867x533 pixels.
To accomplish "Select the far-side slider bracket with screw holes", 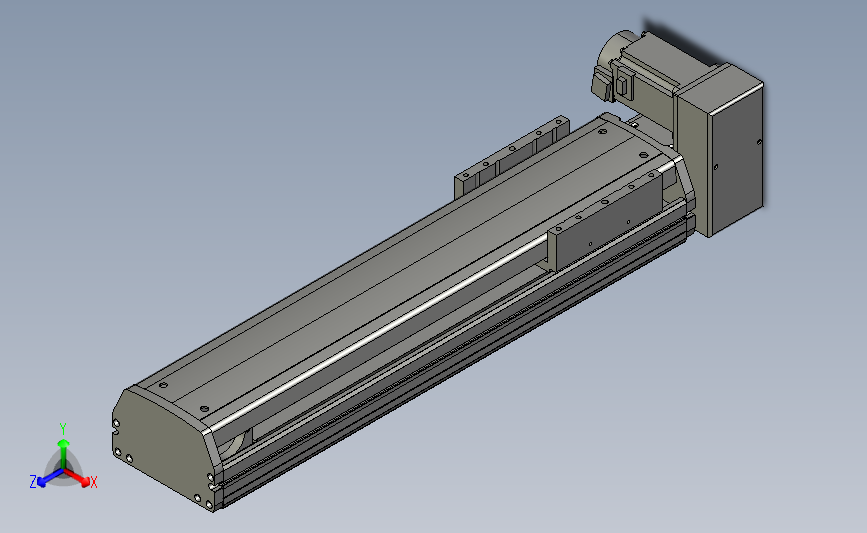I will coord(511,158).
